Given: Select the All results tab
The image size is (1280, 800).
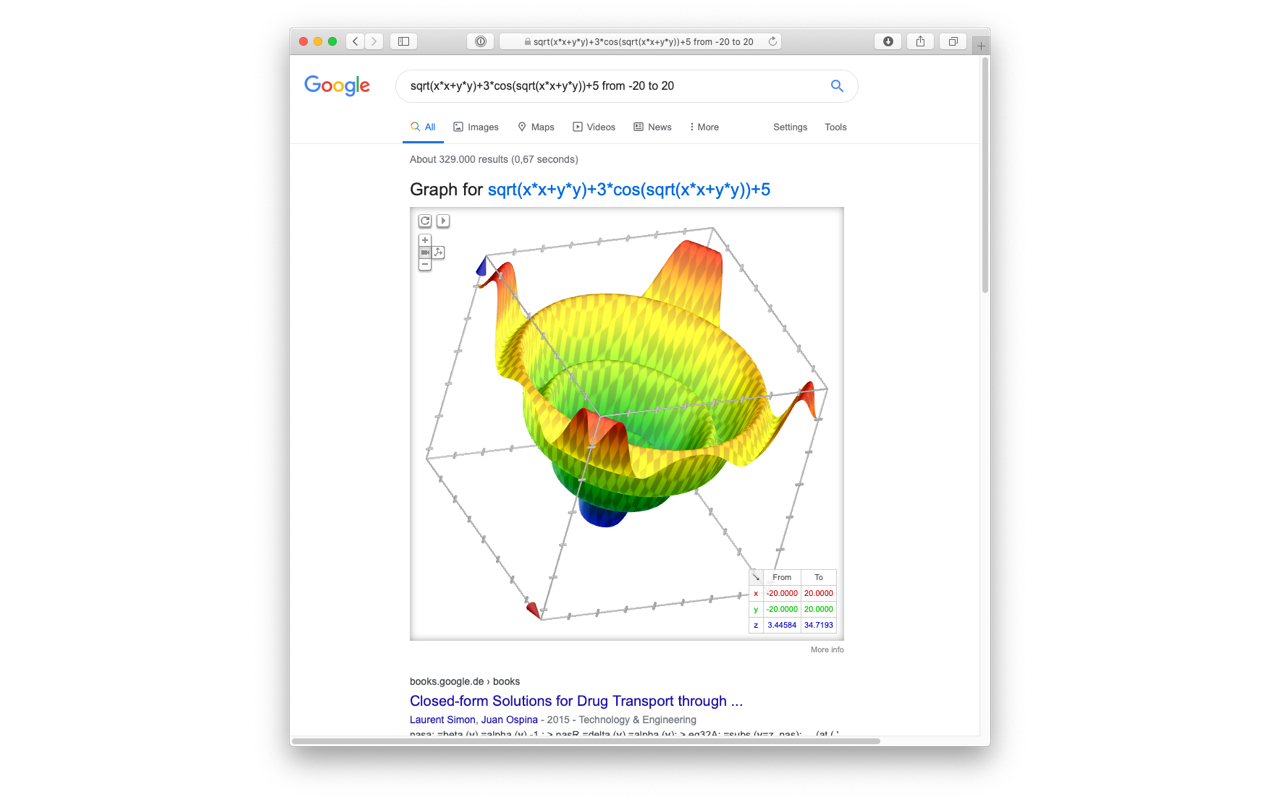Looking at the screenshot, I should point(423,127).
